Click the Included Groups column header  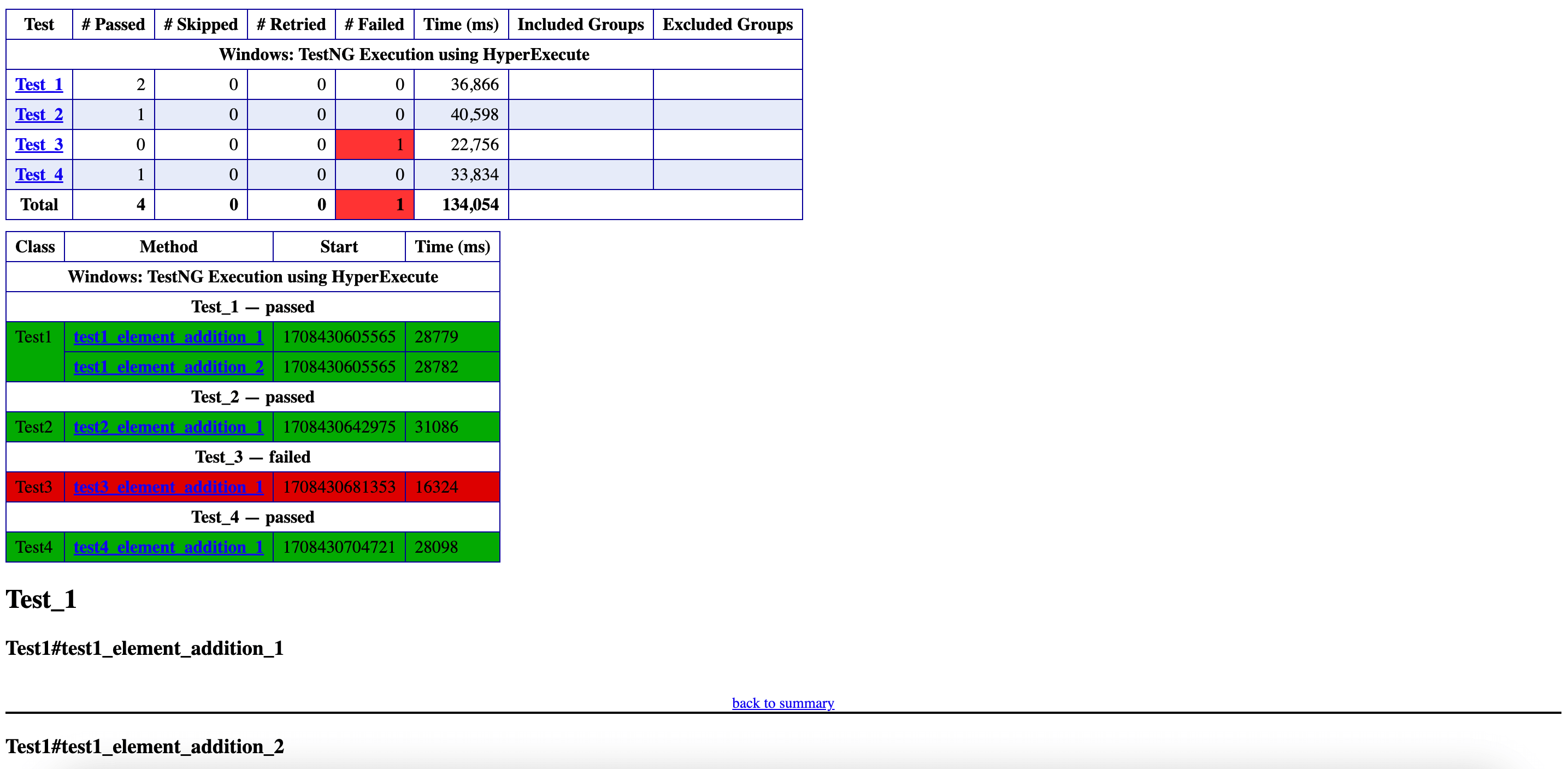coord(580,25)
